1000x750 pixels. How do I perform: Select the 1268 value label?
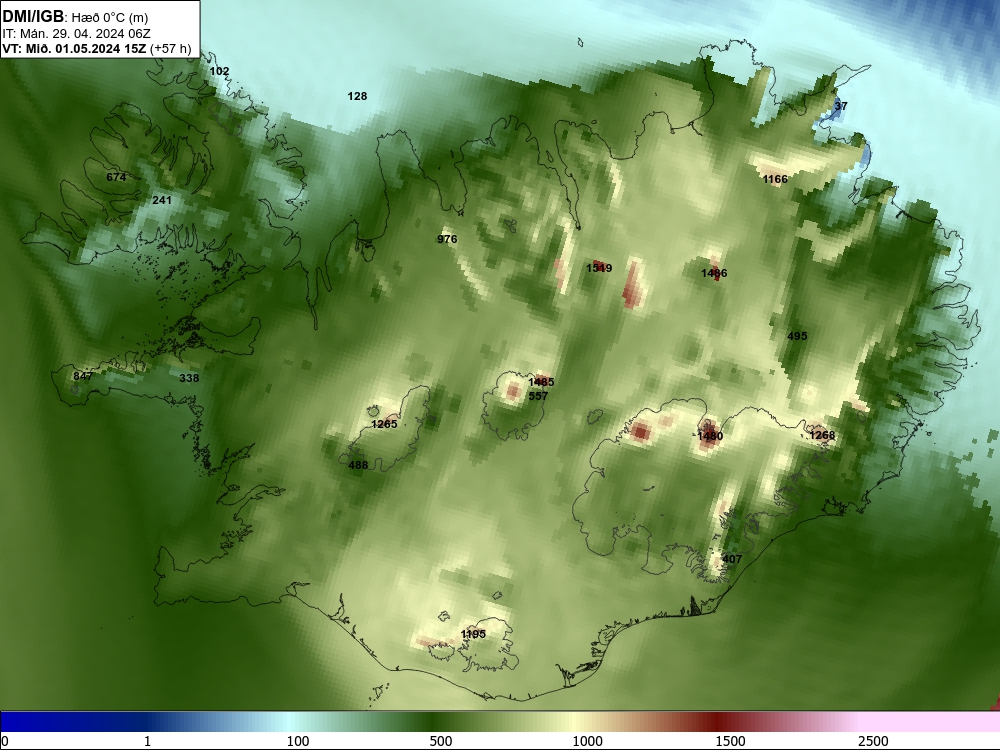click(821, 436)
